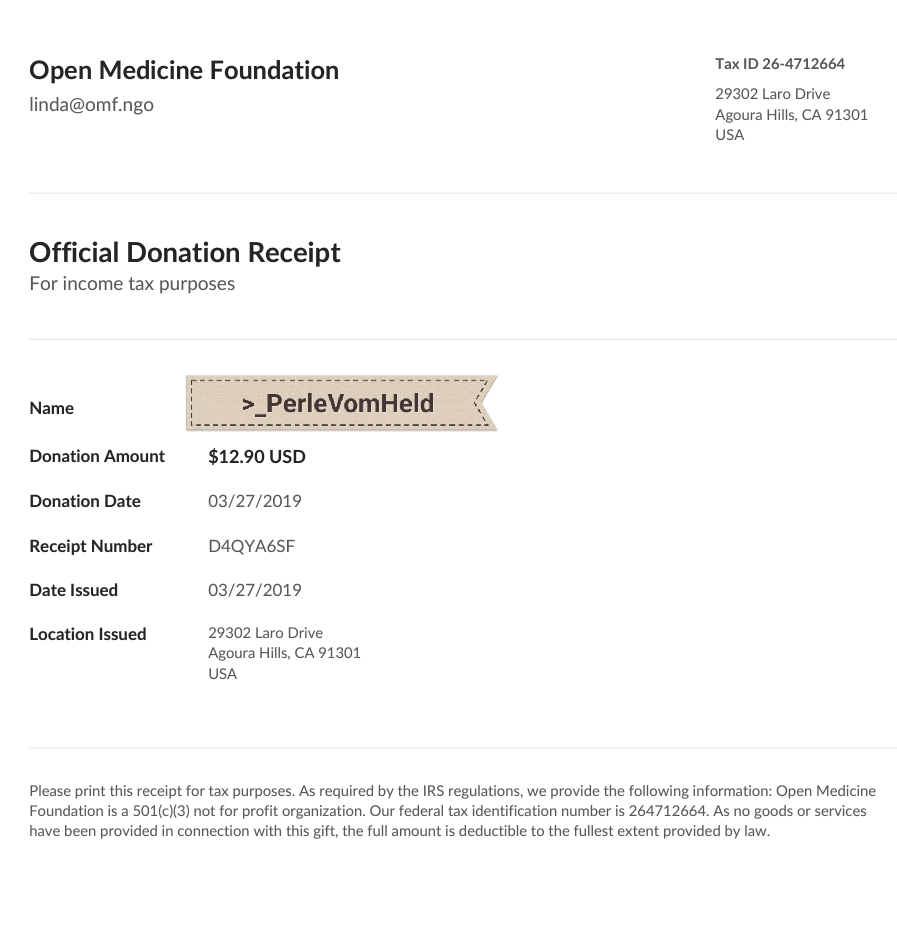Click the >_PerleVomHeld name ribbon
The width and height of the screenshot is (897, 939).
point(341,403)
